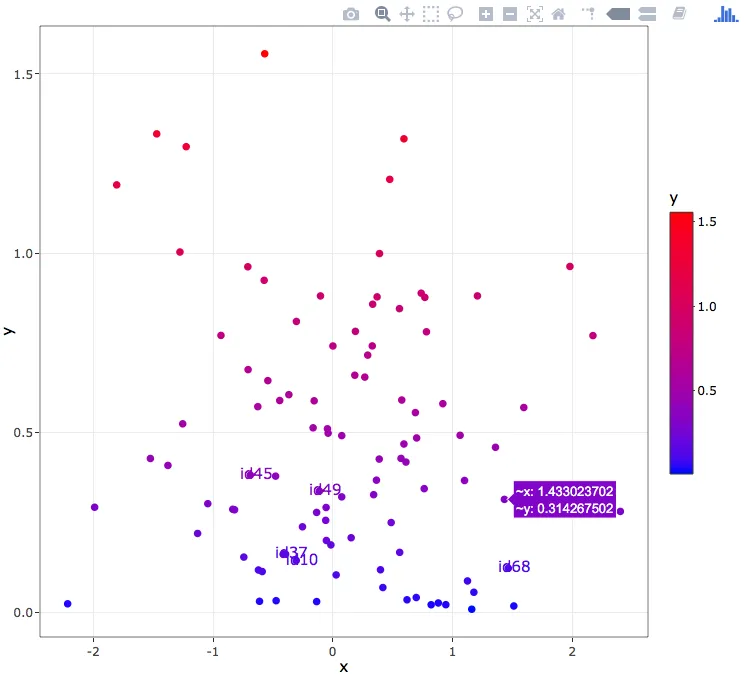Click the 0.0 y-axis tick label
The image size is (755, 689).
coord(23,612)
